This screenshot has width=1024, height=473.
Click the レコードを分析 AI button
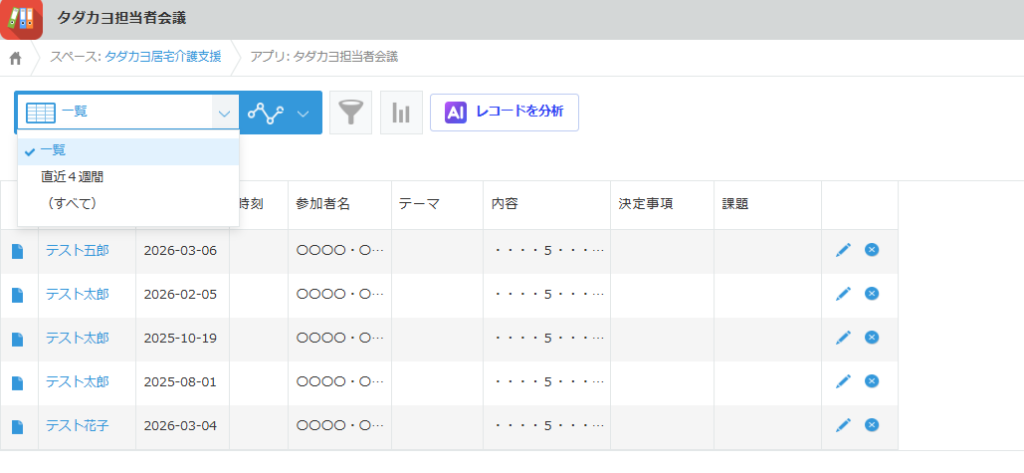504,112
